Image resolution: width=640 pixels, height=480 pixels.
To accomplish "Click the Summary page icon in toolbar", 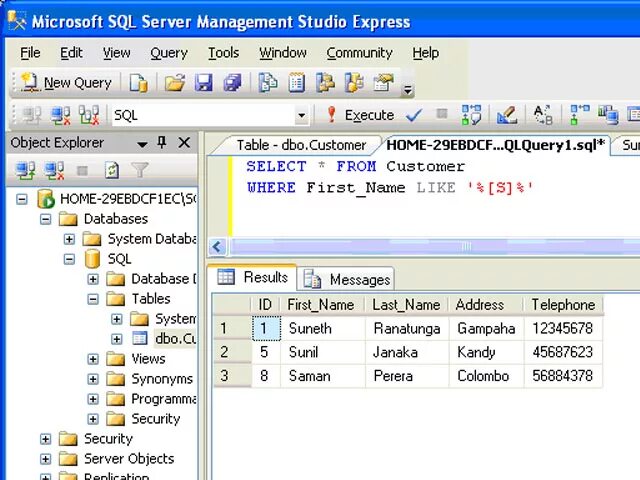I will point(297,83).
